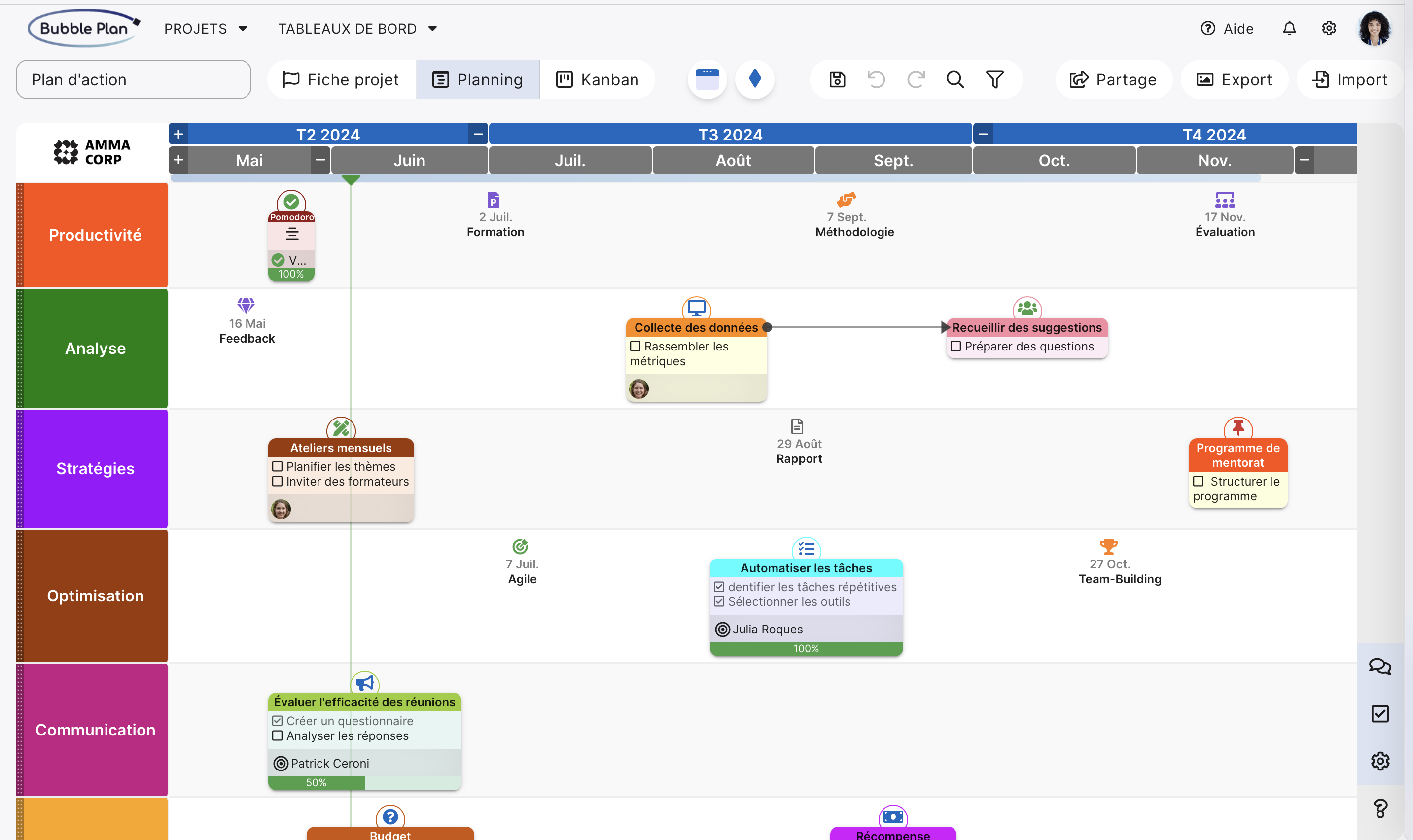Check the Analyser les réponses box
Viewport: 1413px width, 840px height.
278,736
